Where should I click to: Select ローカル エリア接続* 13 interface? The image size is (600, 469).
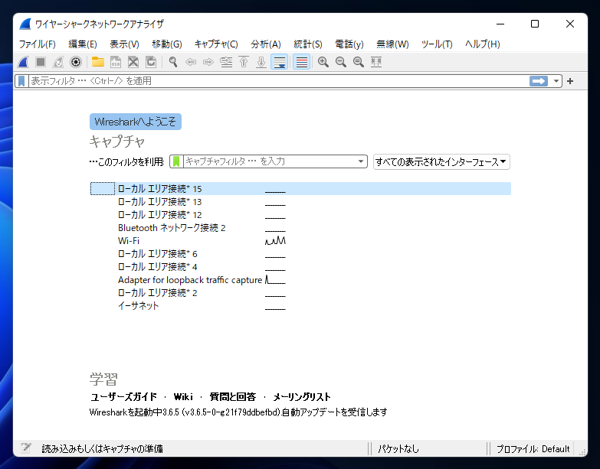300,202
